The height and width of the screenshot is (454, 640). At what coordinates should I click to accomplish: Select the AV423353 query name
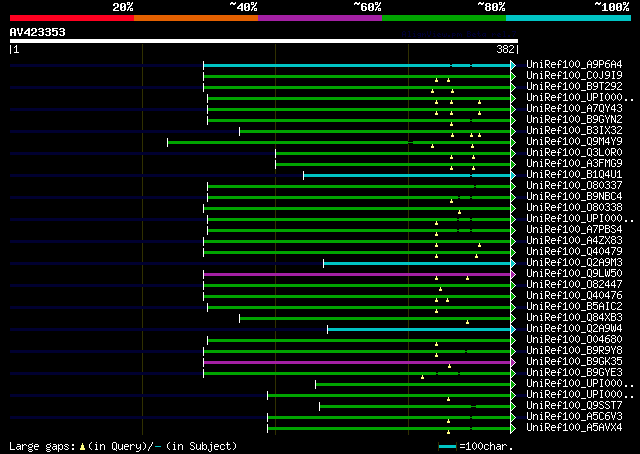pyautogui.click(x=38, y=32)
